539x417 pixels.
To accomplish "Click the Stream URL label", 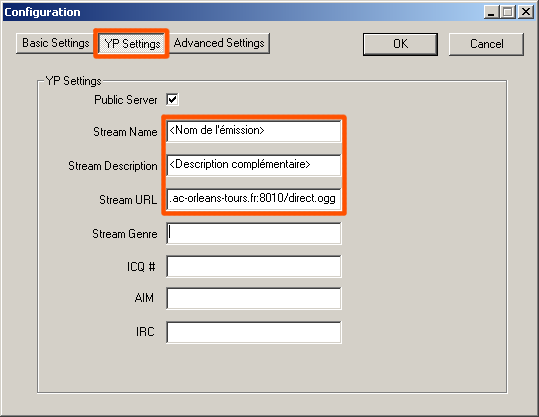I will point(128,200).
